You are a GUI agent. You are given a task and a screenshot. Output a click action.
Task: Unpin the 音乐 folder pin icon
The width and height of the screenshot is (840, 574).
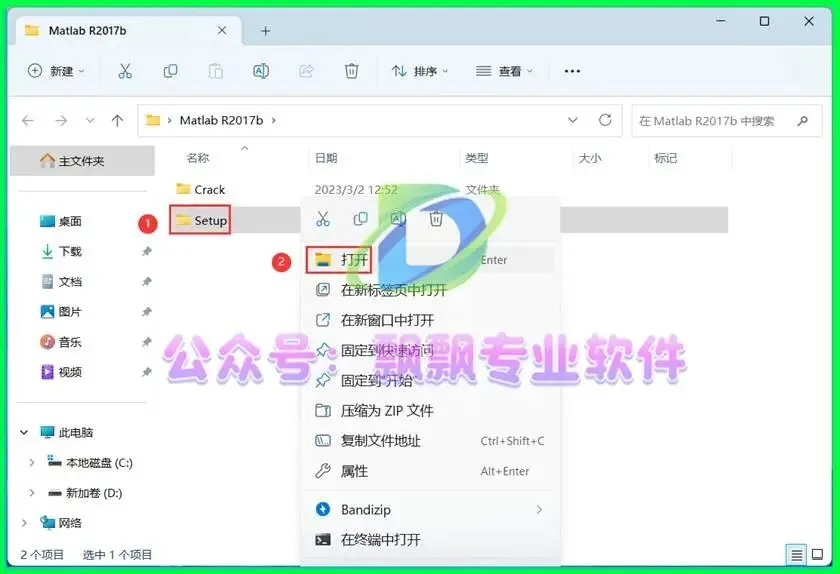[146, 341]
